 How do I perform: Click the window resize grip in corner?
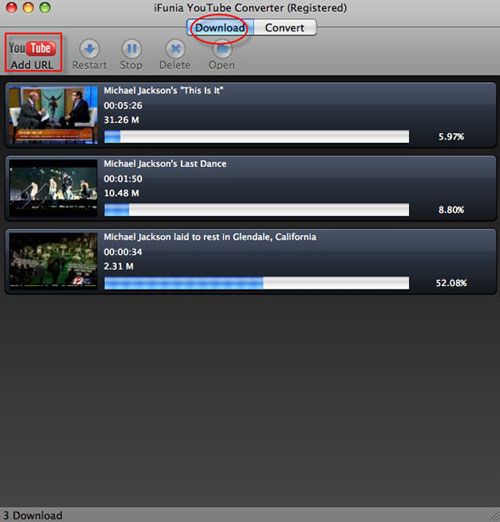click(494, 516)
